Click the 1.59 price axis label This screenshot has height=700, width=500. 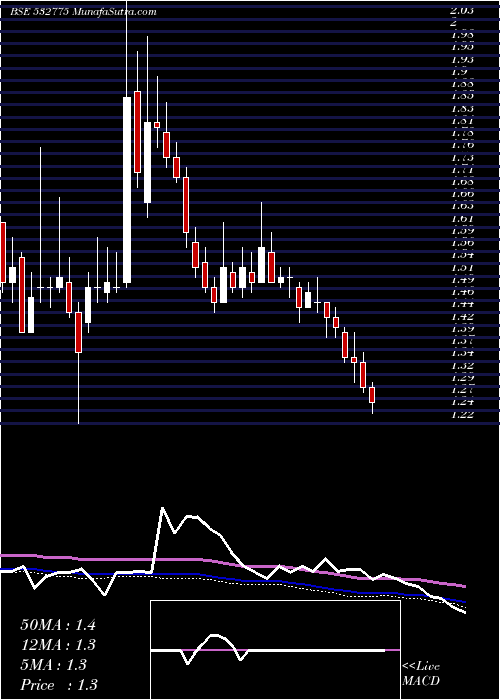click(462, 231)
